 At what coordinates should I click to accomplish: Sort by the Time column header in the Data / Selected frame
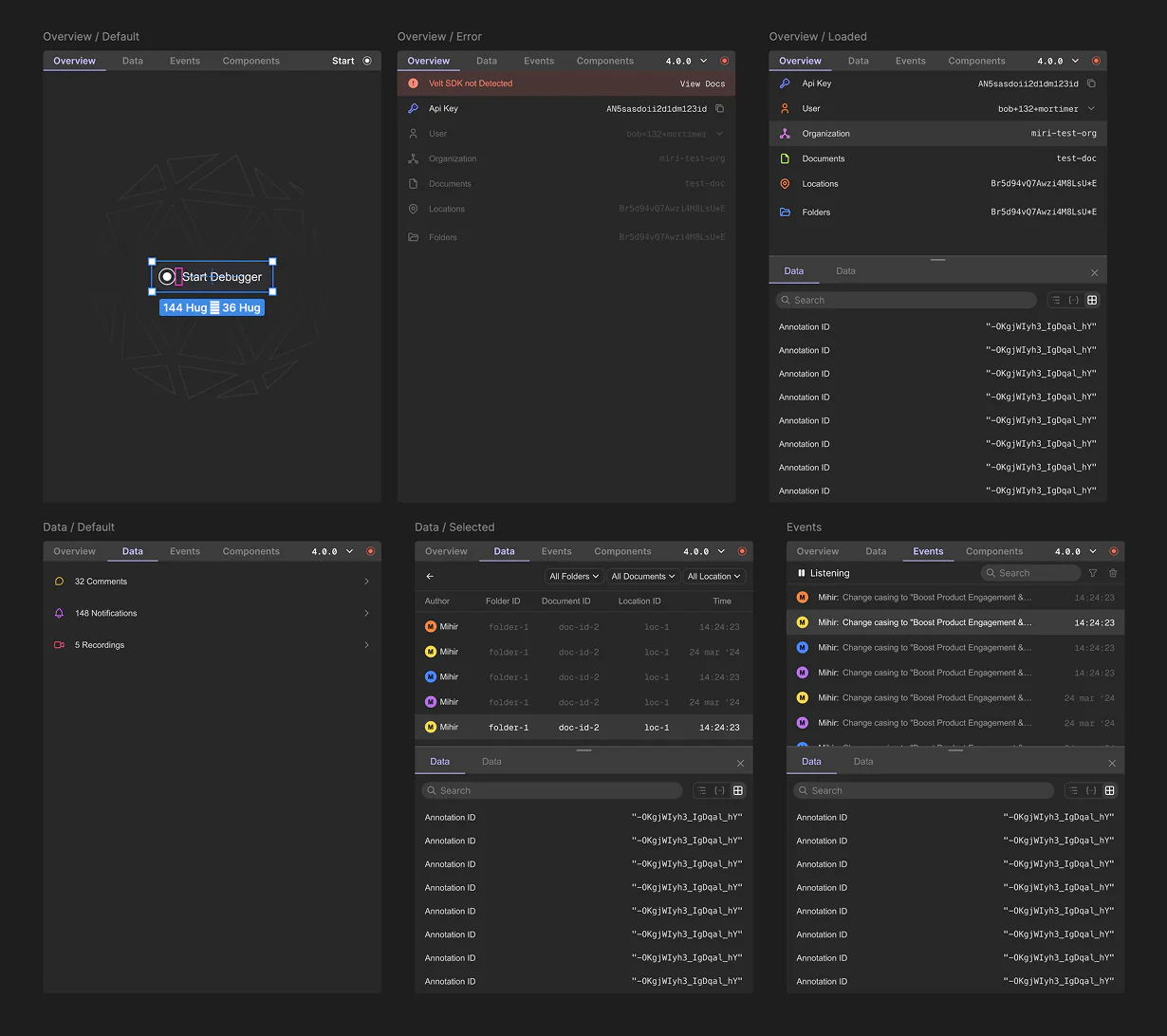coord(722,601)
